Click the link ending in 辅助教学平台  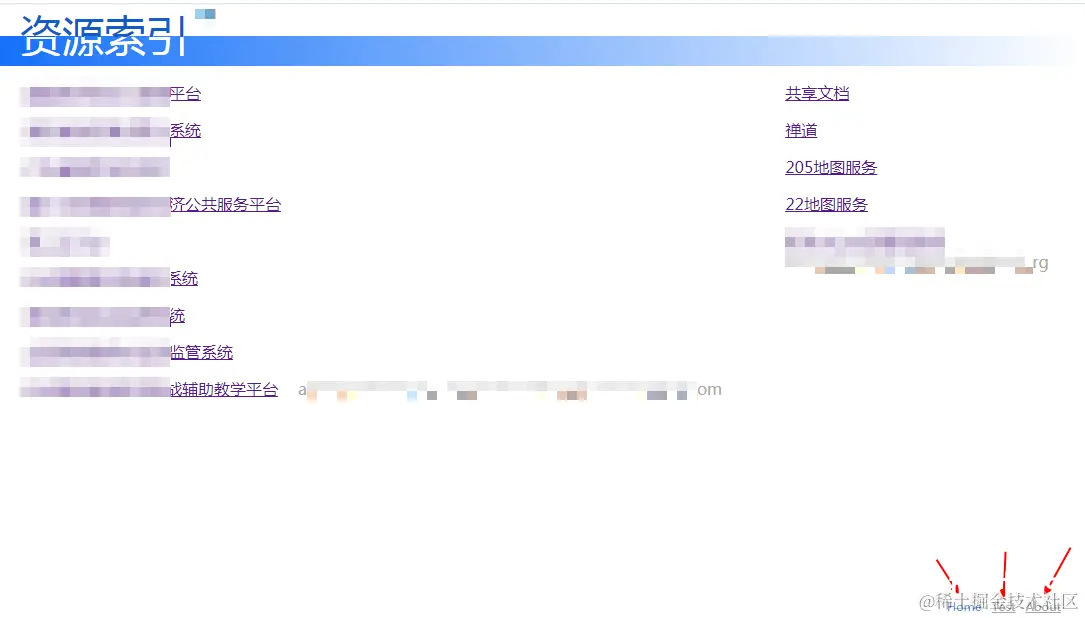click(x=152, y=389)
